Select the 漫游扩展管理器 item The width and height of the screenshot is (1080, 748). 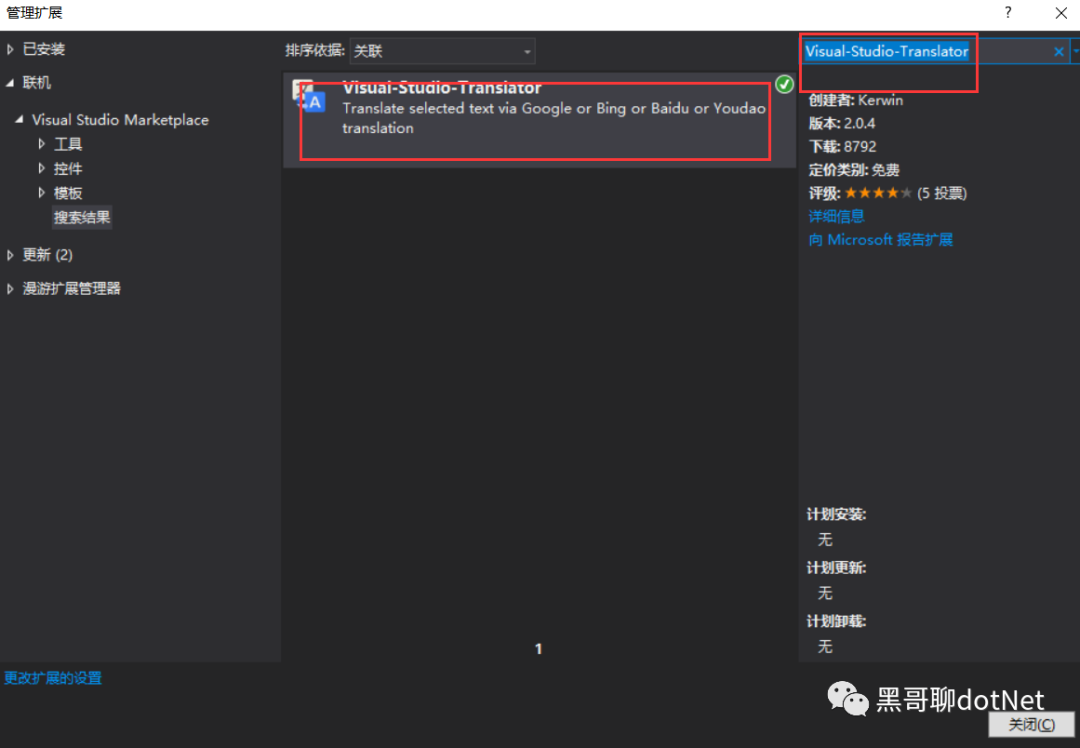click(72, 289)
